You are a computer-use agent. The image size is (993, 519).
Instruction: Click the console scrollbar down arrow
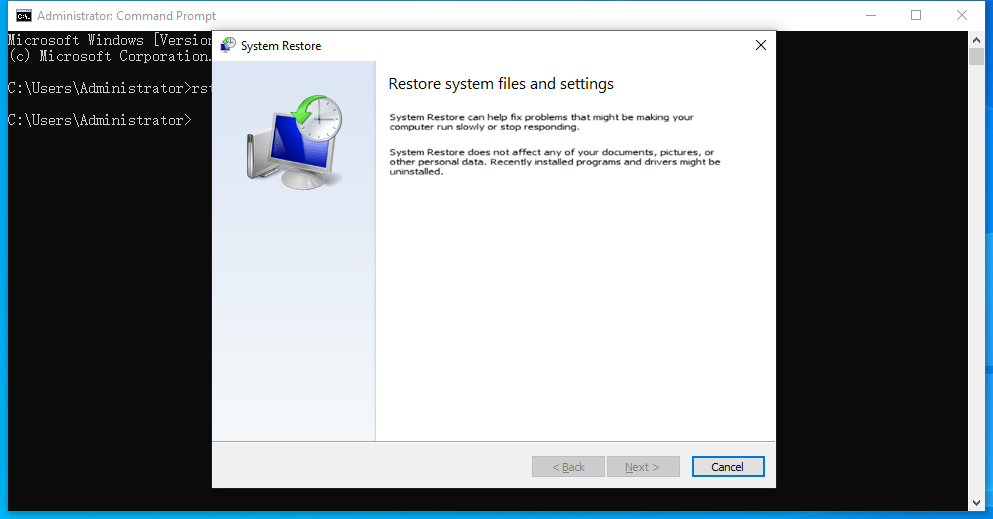[x=977, y=502]
